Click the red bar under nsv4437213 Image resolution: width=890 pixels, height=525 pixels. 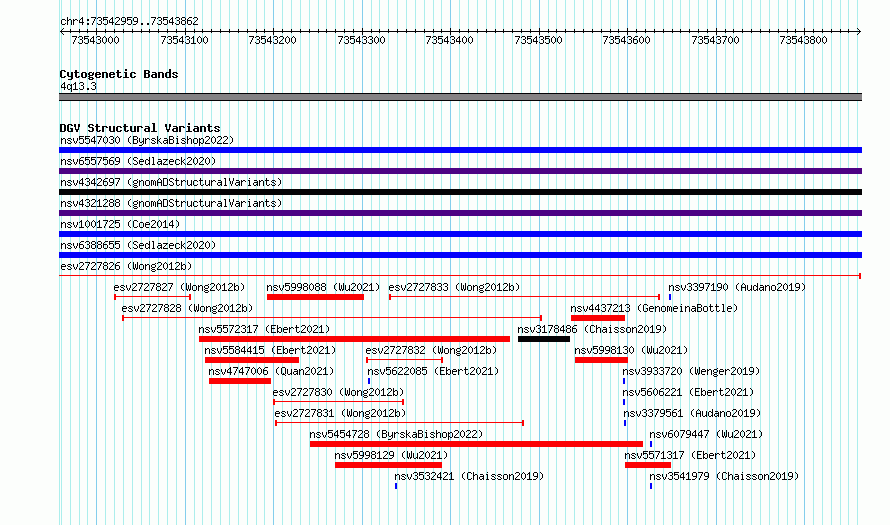(598, 318)
